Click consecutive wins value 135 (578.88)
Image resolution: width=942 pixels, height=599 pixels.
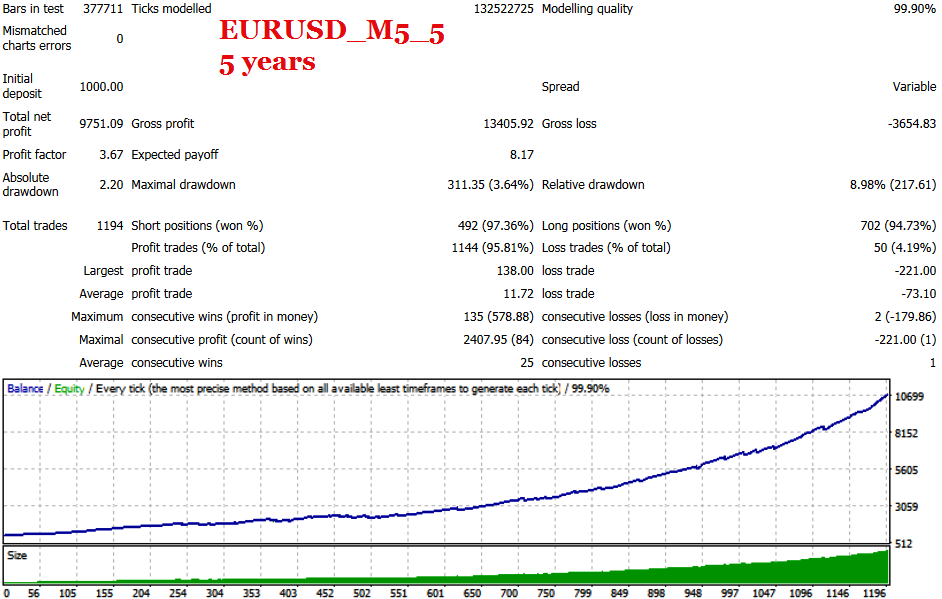tap(498, 317)
